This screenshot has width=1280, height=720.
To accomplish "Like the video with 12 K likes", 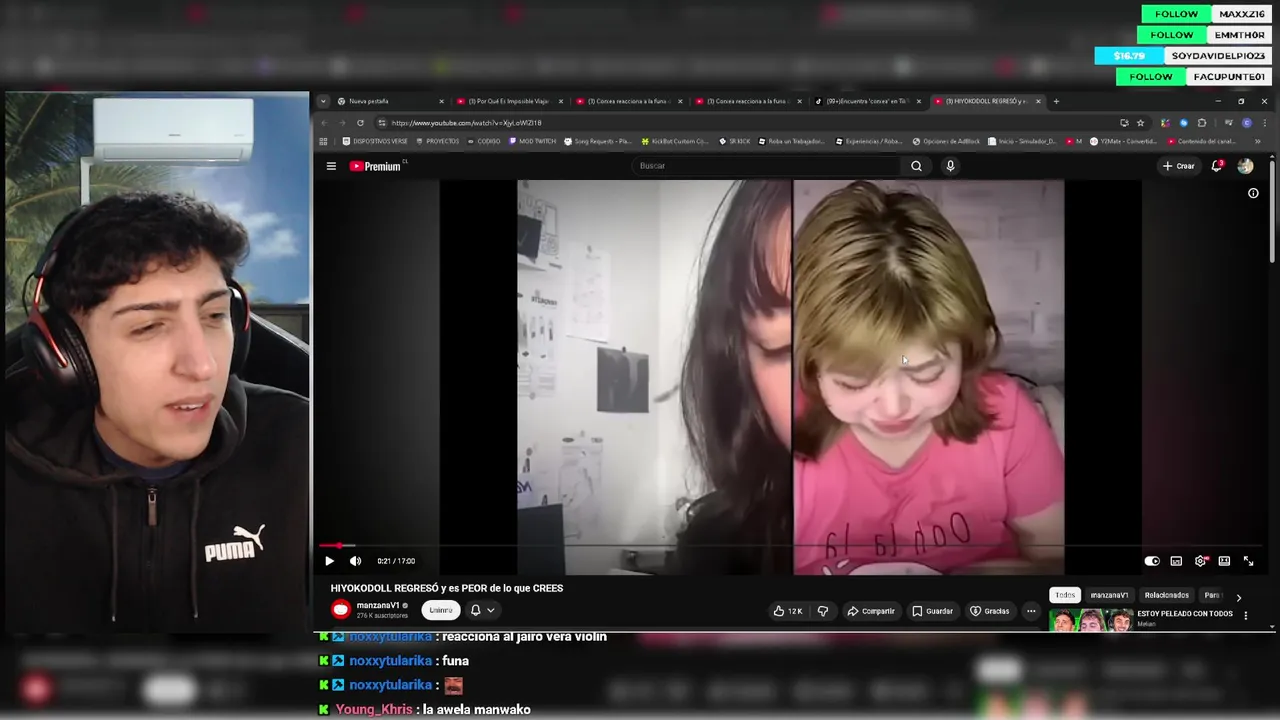I will coord(788,611).
